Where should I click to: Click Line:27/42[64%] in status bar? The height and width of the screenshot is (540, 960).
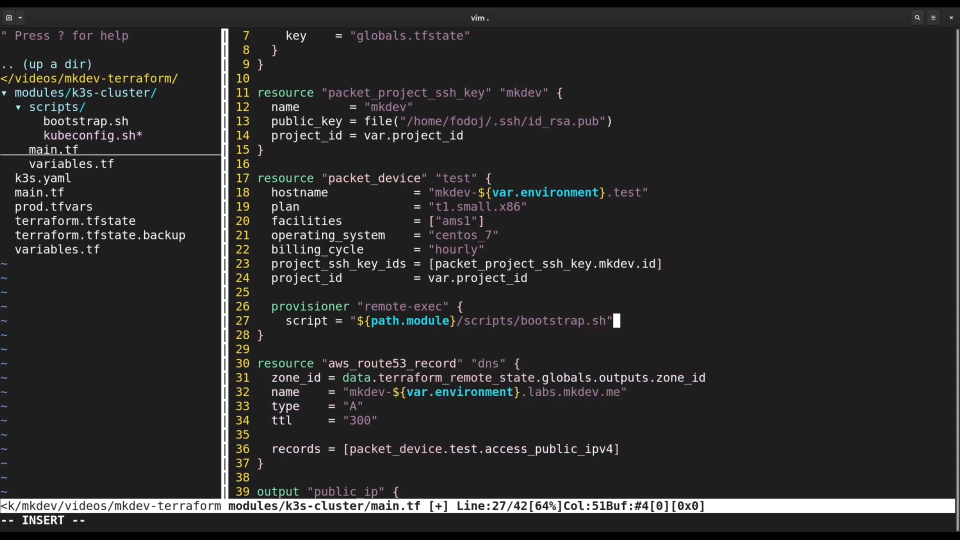(x=509, y=506)
